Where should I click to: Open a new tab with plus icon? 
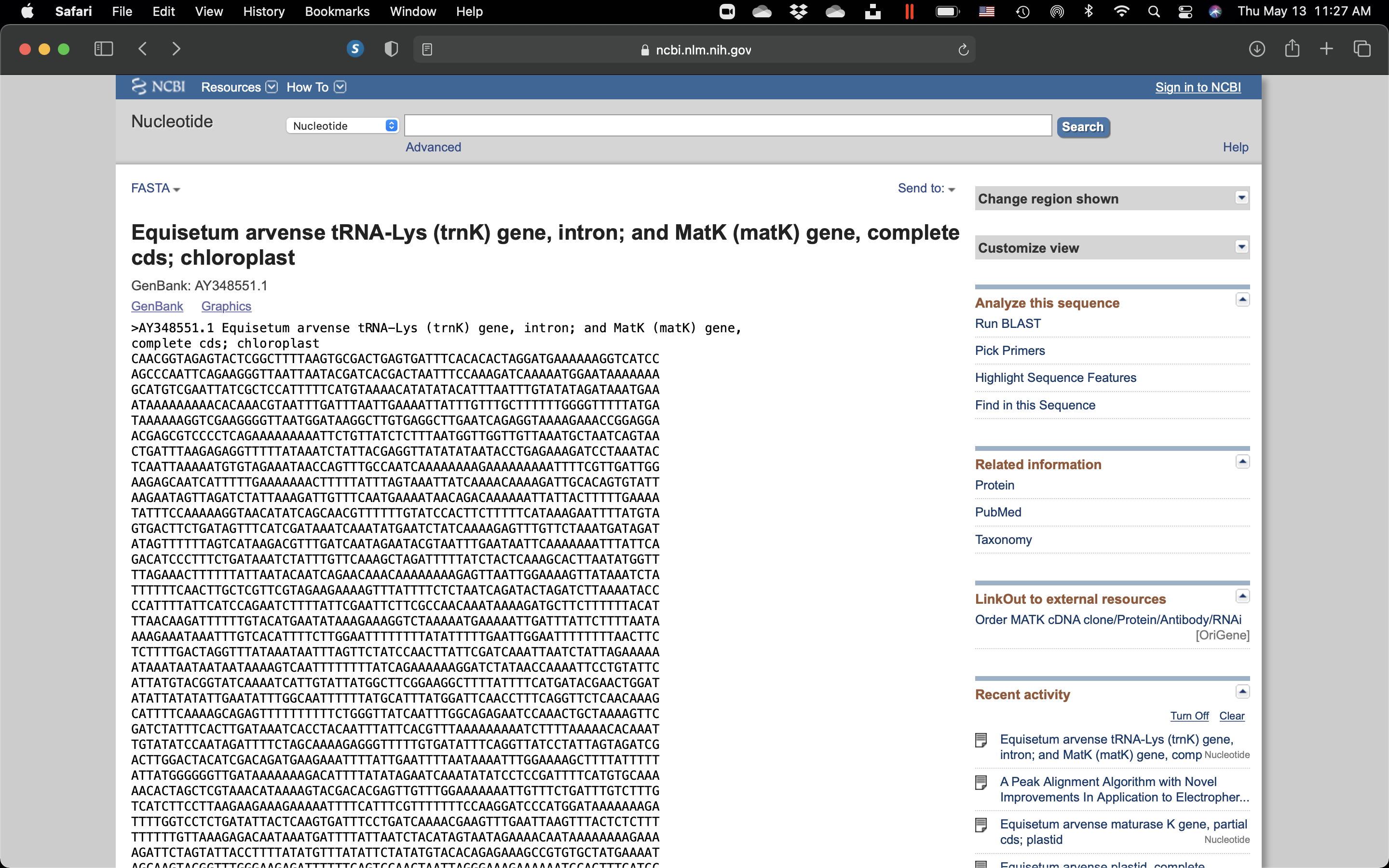[x=1326, y=49]
